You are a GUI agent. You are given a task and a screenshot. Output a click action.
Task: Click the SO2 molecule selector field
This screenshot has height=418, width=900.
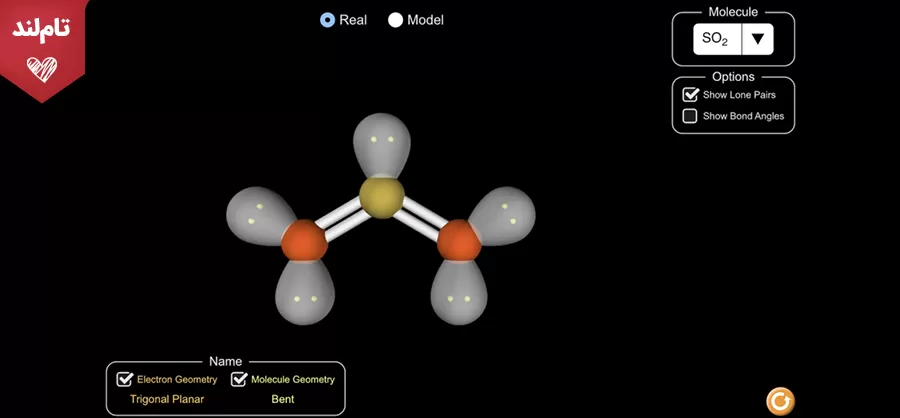(716, 39)
